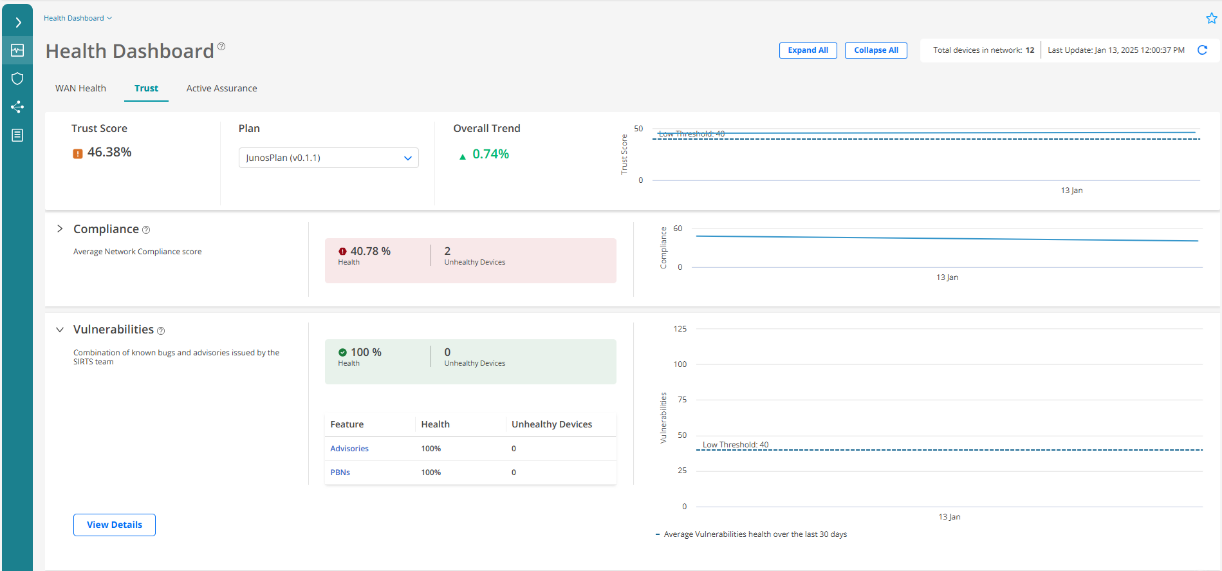Refresh the dashboard data

coord(1203,50)
